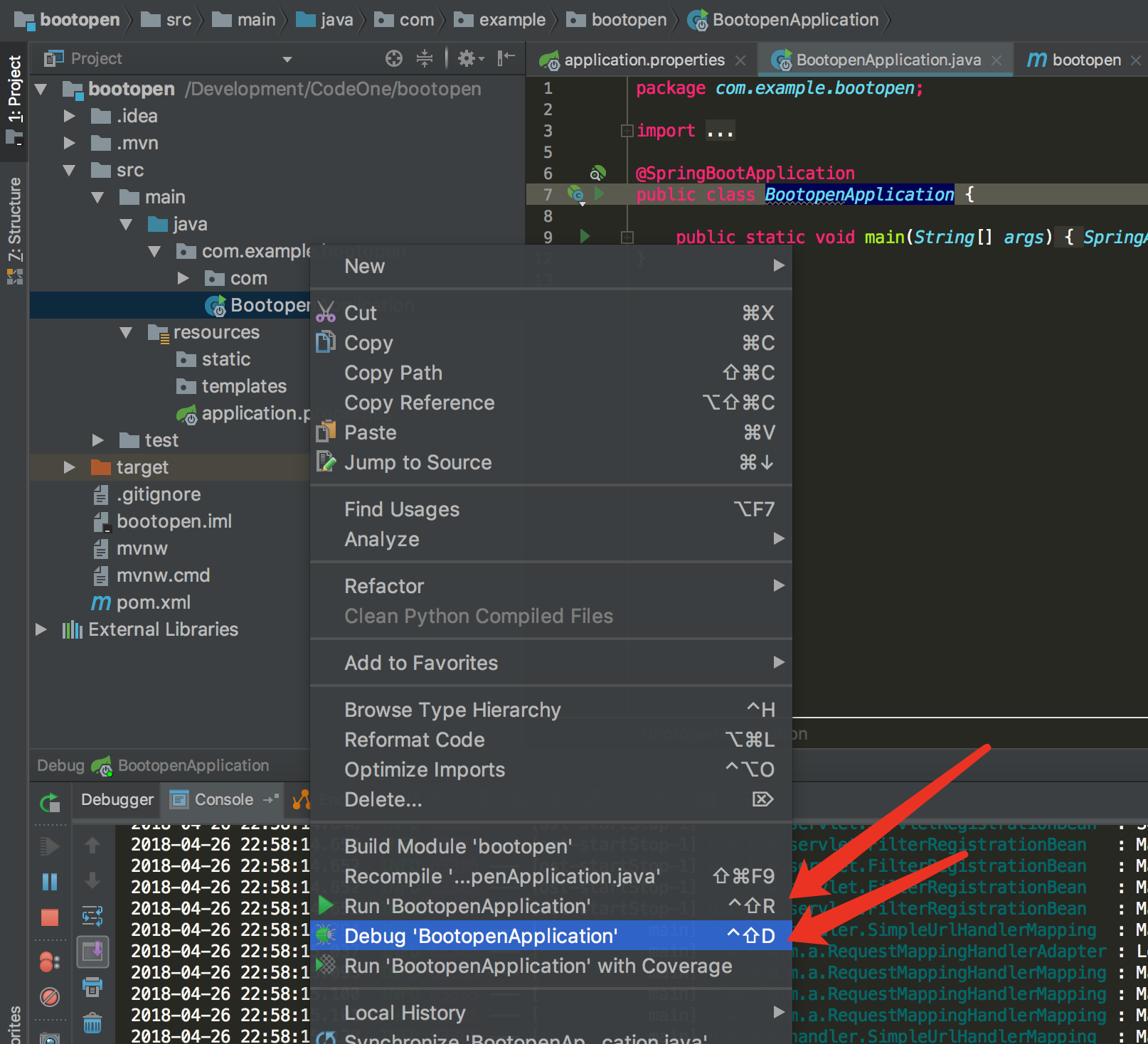Click the Spring bean gutter icon line 6
This screenshot has width=1148, height=1044.
coord(597,173)
